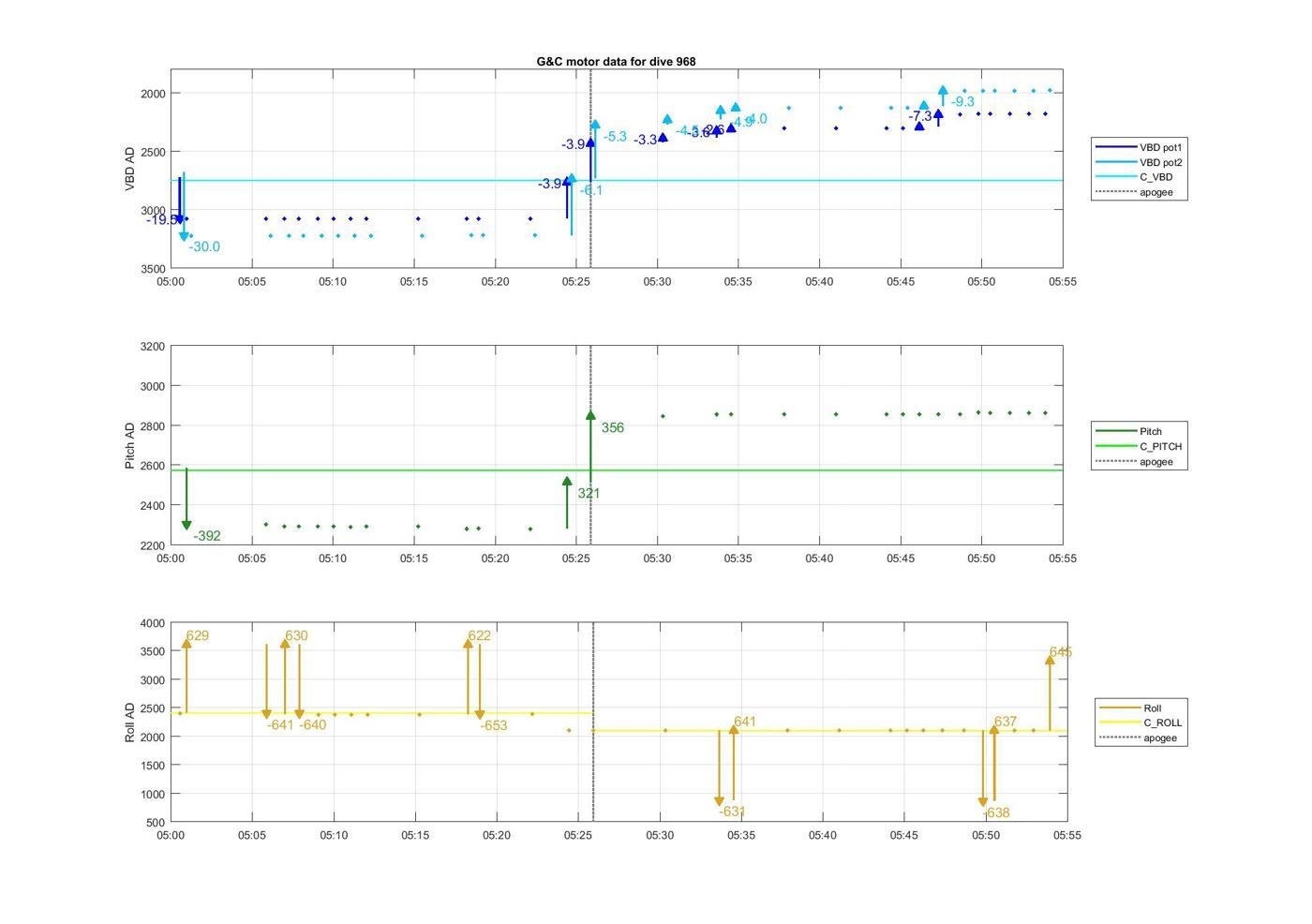Click the plot title for dive 968

616,62
